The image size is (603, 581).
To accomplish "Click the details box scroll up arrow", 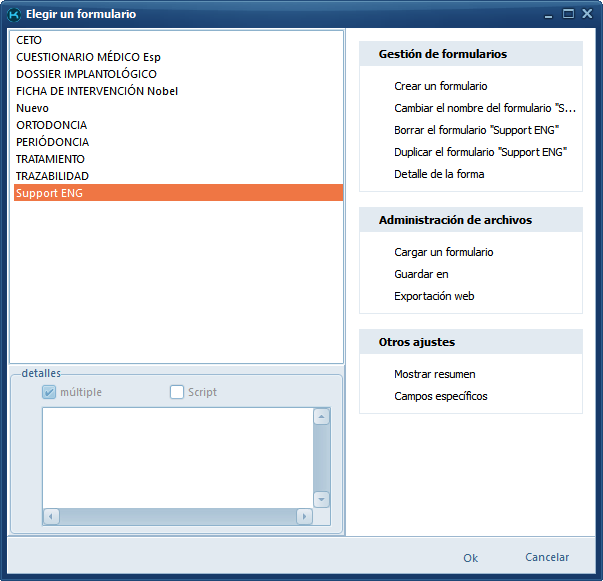I will point(321,416).
